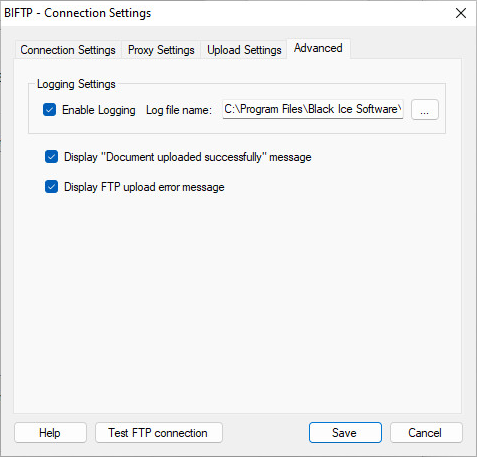Screen dimensions: 477x457
Task: Click the "Document uploaded successfully" label text
Action: pos(187,157)
